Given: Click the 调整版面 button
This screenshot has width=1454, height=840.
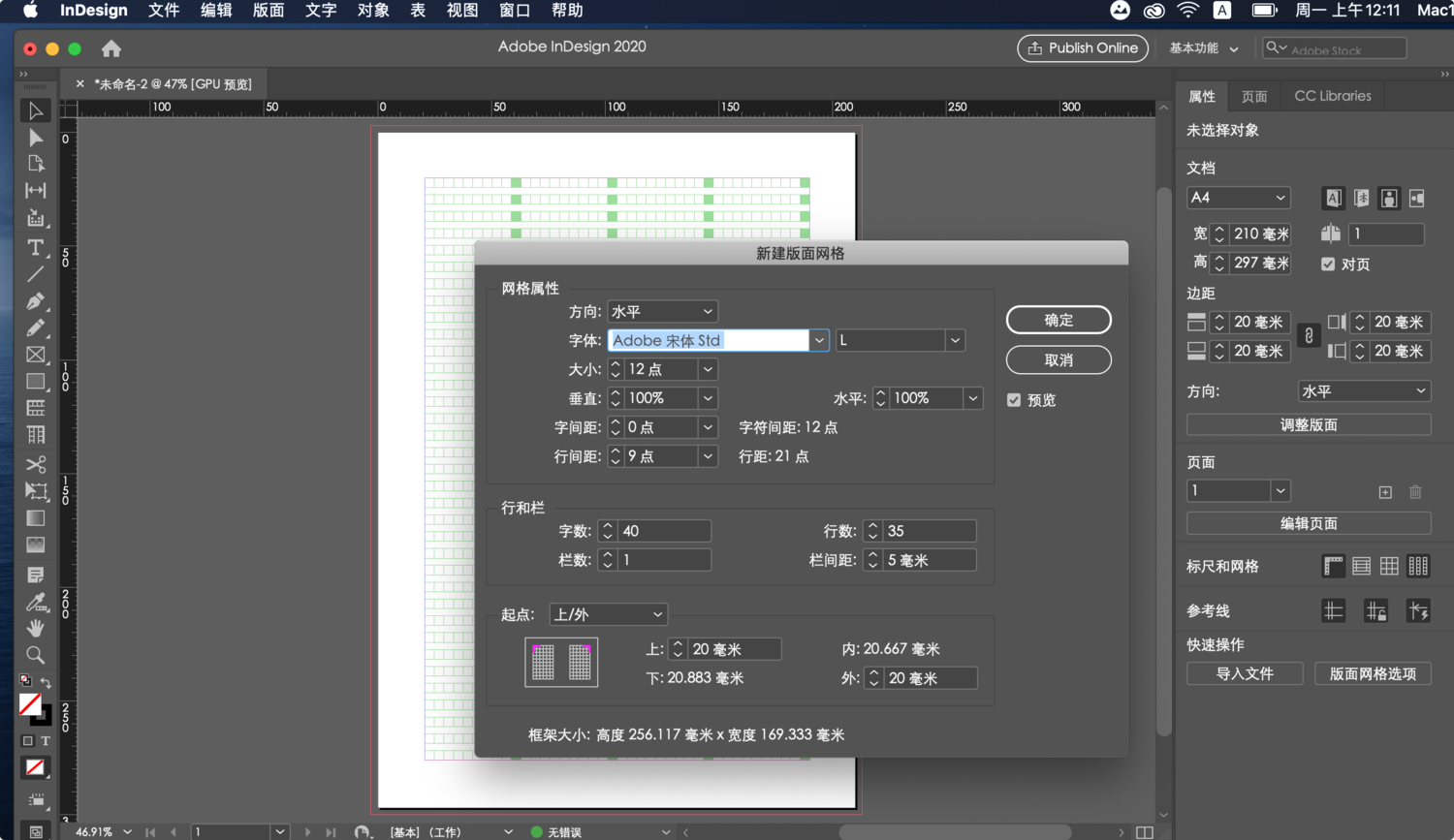Looking at the screenshot, I should (x=1309, y=425).
